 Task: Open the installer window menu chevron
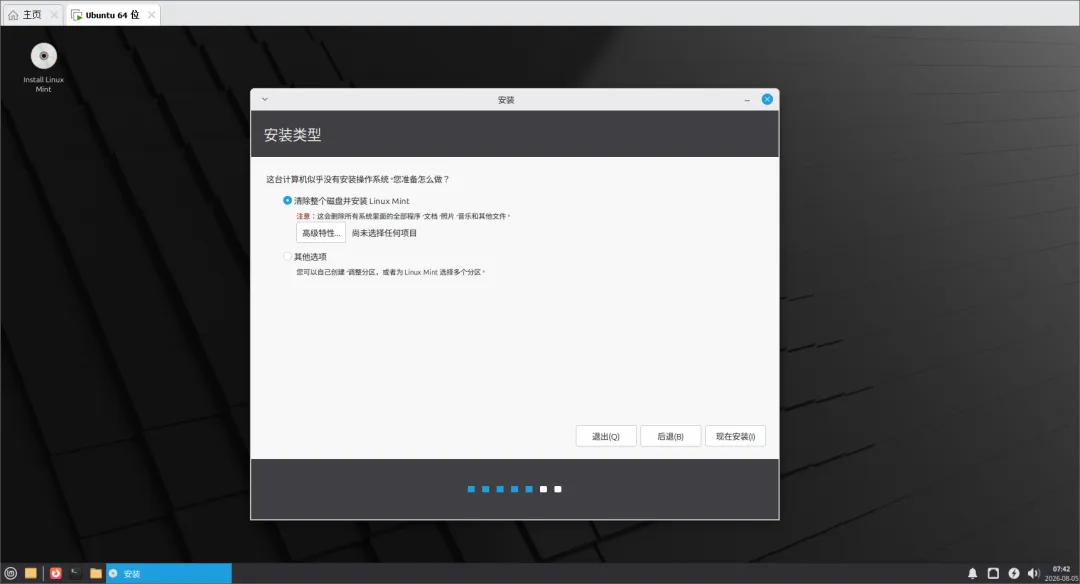[264, 99]
